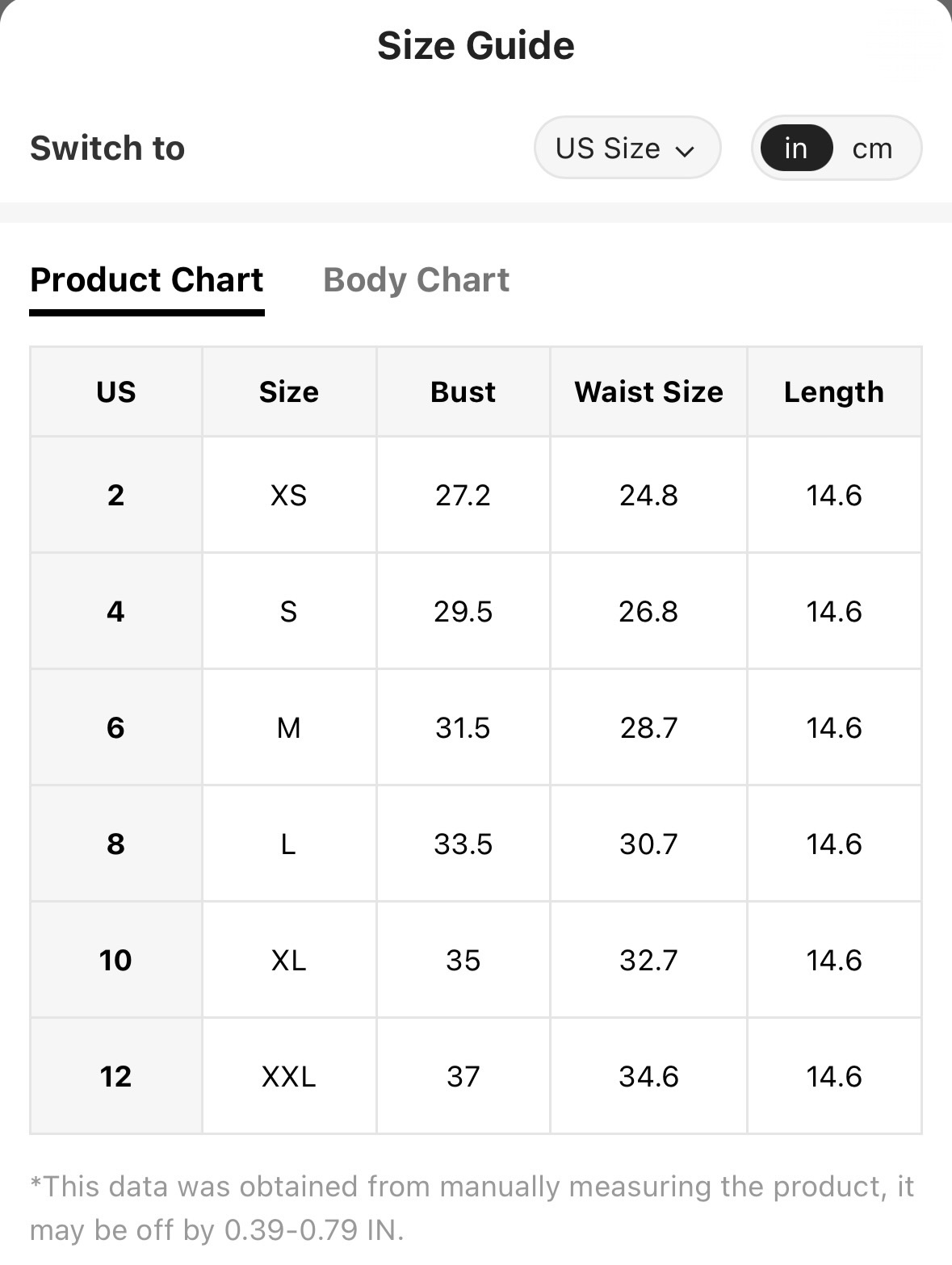Viewport: 952px width, 1265px height.
Task: Select the M size cell
Action: [x=289, y=727]
